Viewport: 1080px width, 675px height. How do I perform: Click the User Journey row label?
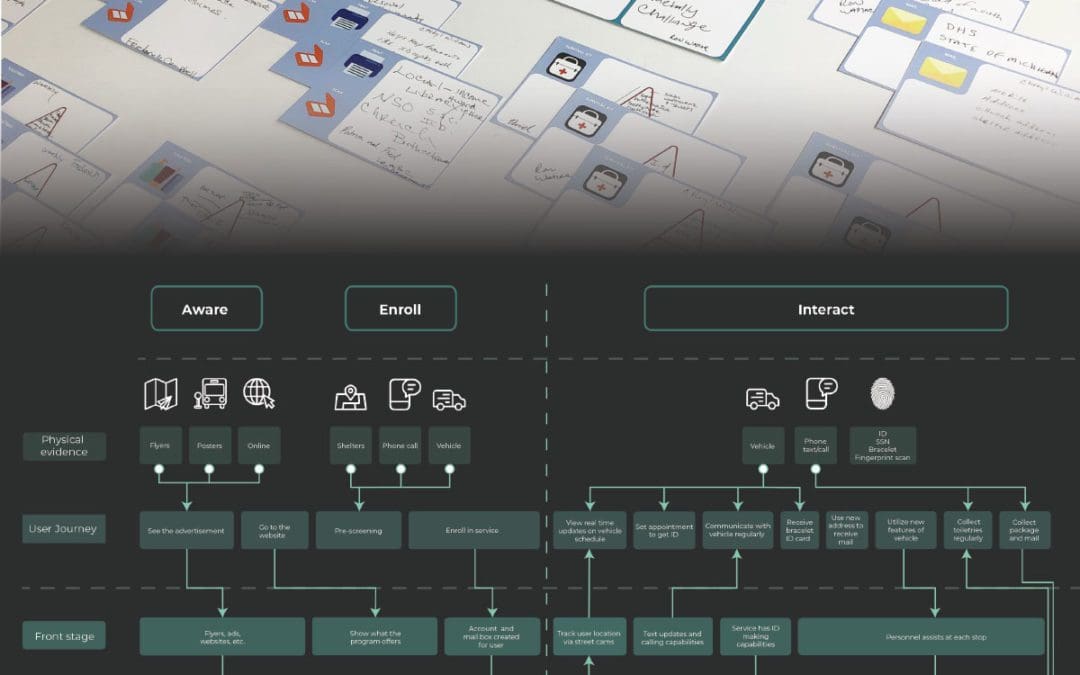(x=64, y=529)
